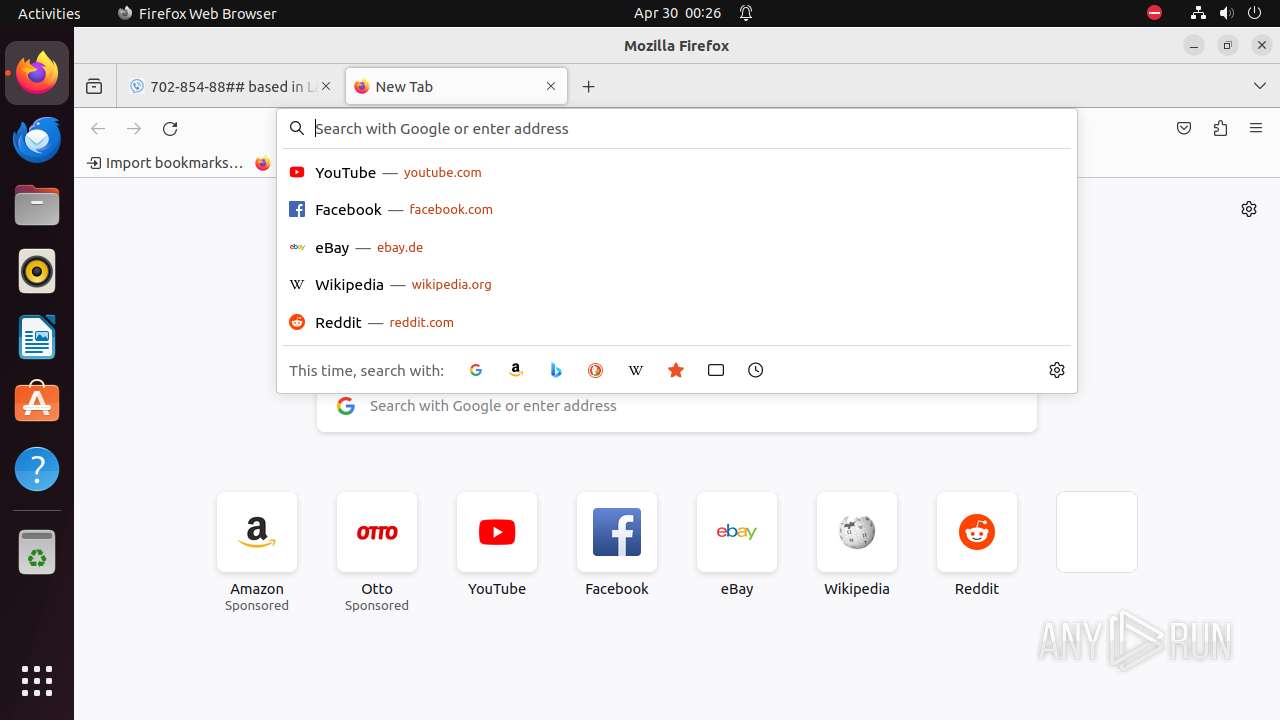This screenshot has width=1280, height=720.
Task: Launch LibreOffice Writer from dock
Action: click(37, 337)
